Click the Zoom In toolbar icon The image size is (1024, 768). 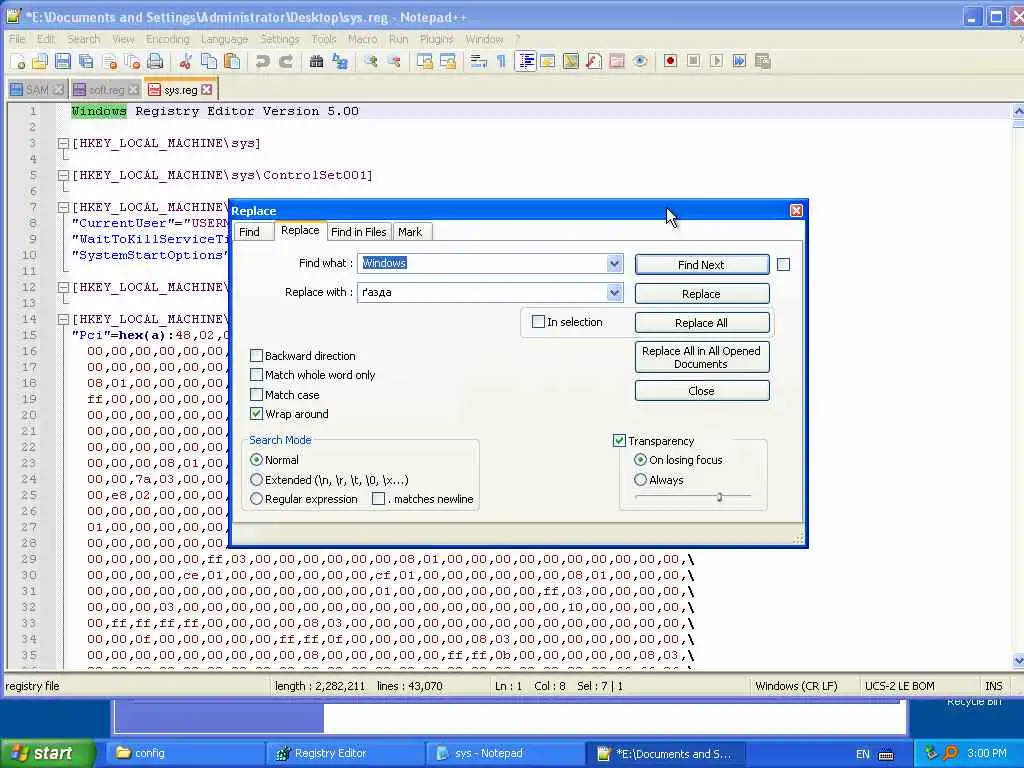coord(371,61)
